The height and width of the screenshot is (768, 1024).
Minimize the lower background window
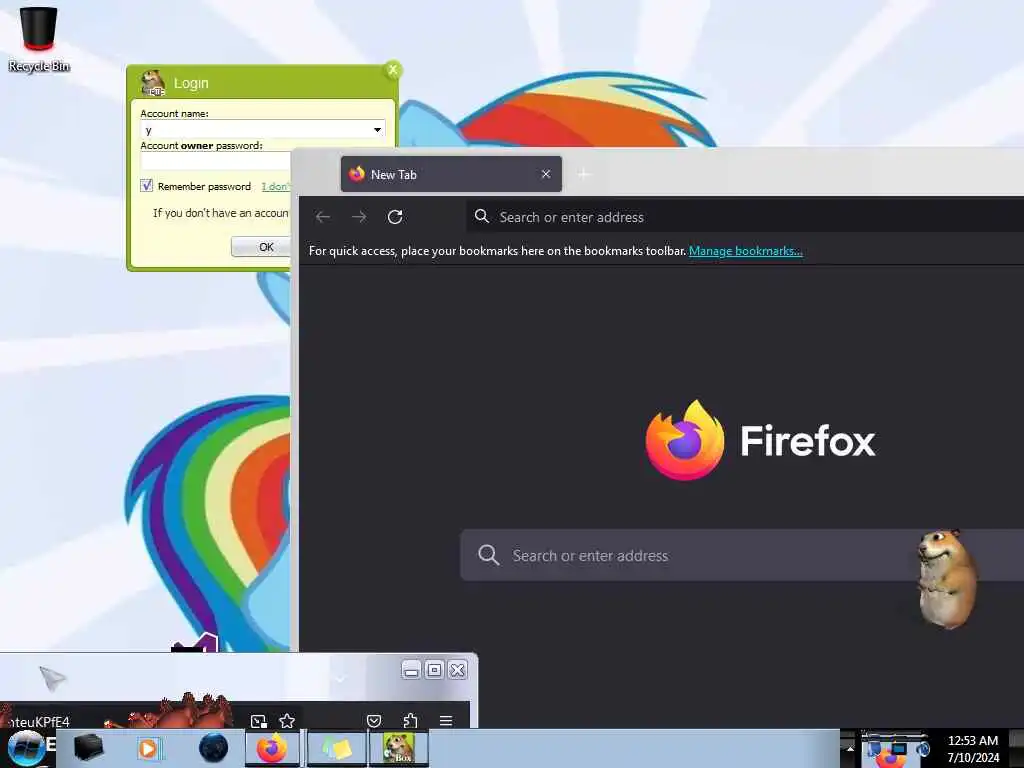click(411, 670)
